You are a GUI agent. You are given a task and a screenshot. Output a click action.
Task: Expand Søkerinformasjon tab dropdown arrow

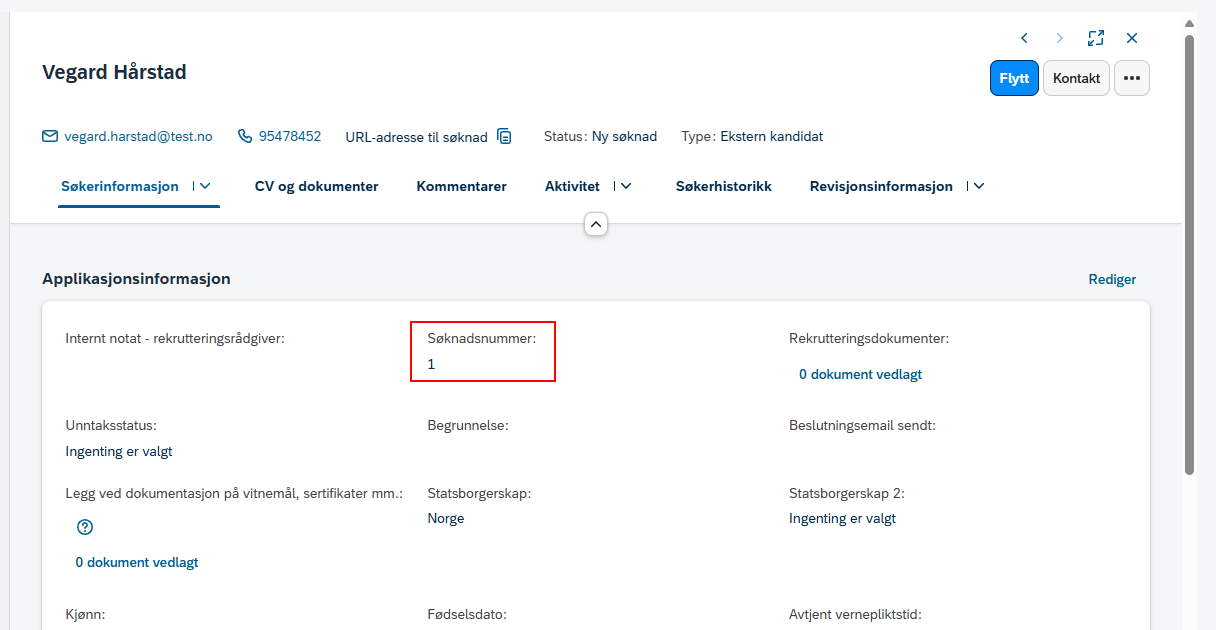point(206,186)
